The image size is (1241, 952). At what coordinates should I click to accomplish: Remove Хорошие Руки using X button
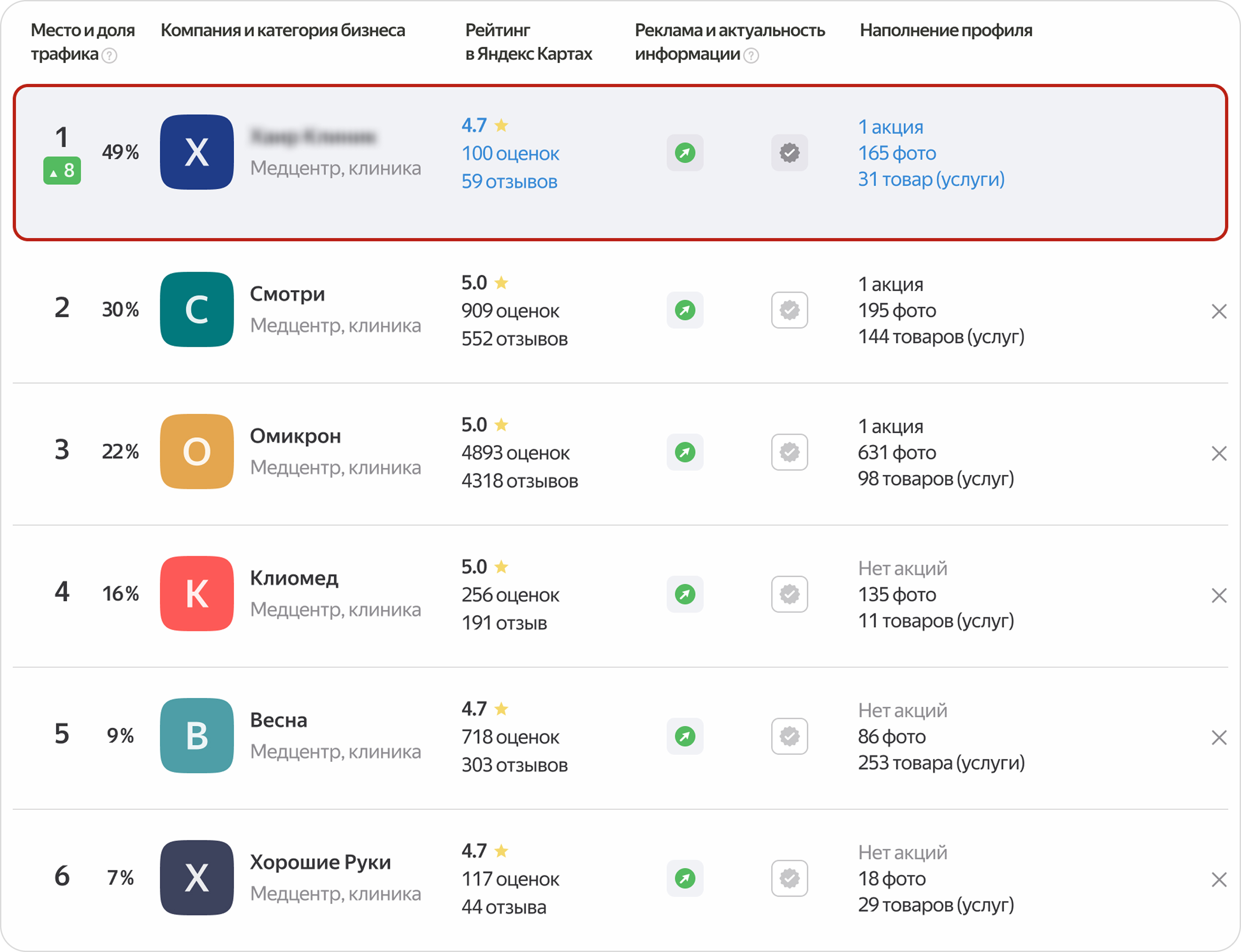[x=1219, y=880]
